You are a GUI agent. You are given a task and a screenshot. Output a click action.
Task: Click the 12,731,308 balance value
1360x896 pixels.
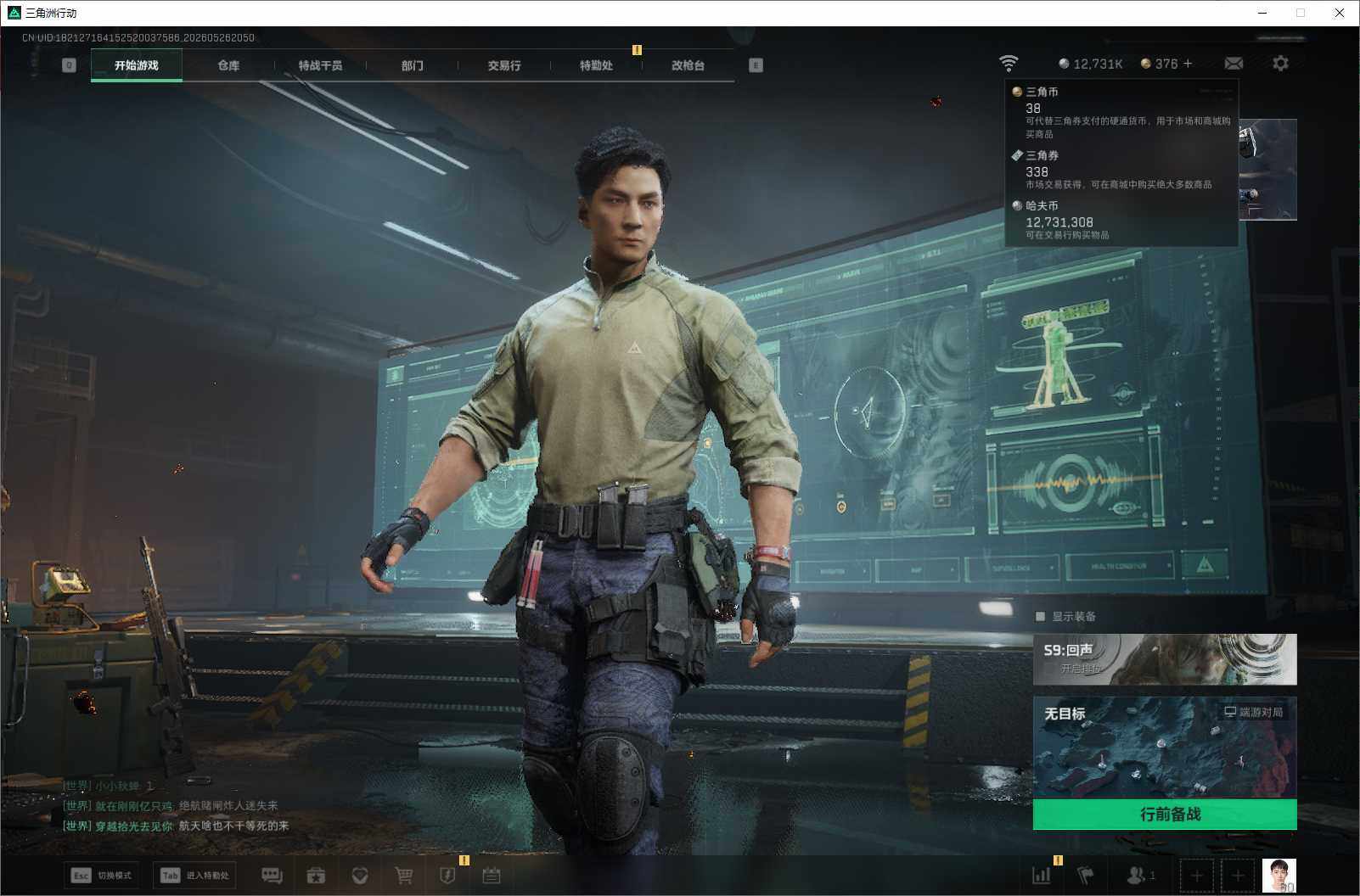(x=1059, y=222)
